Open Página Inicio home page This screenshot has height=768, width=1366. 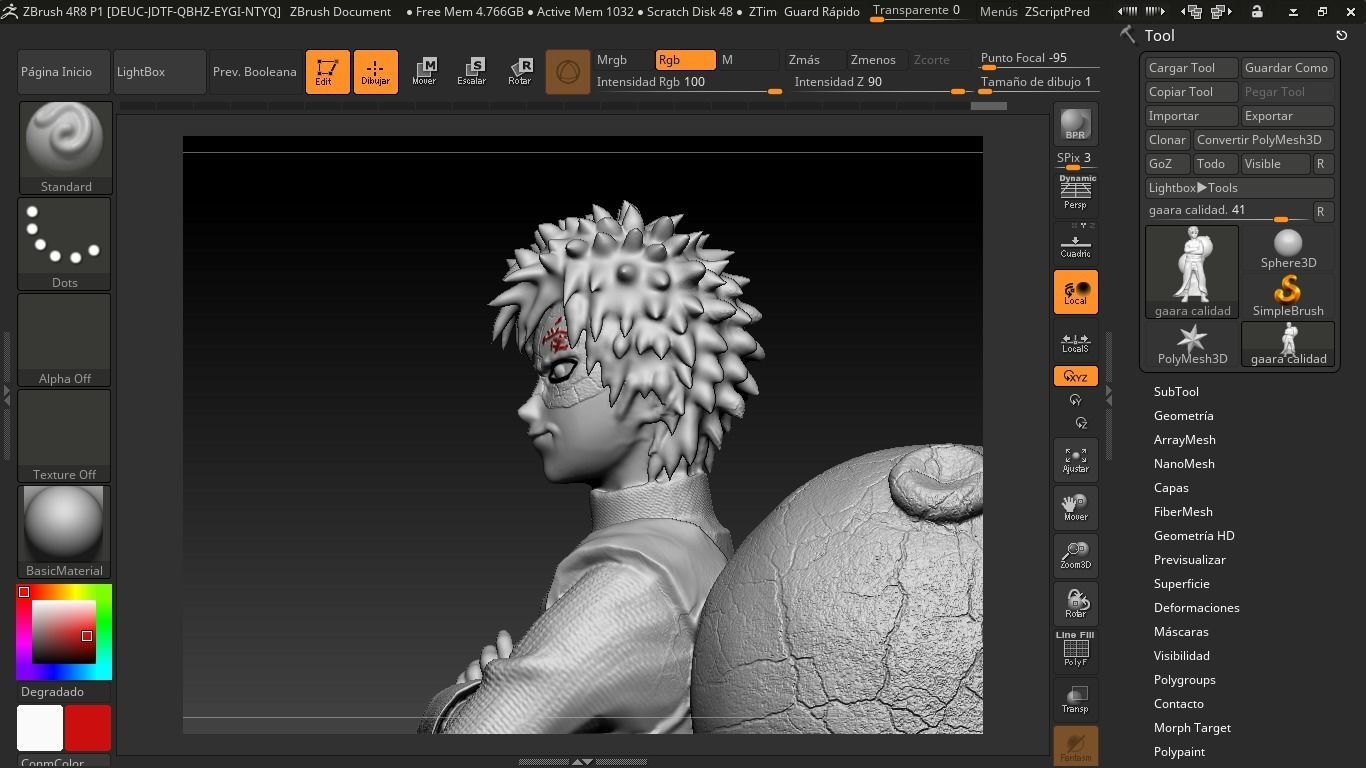tap(64, 72)
